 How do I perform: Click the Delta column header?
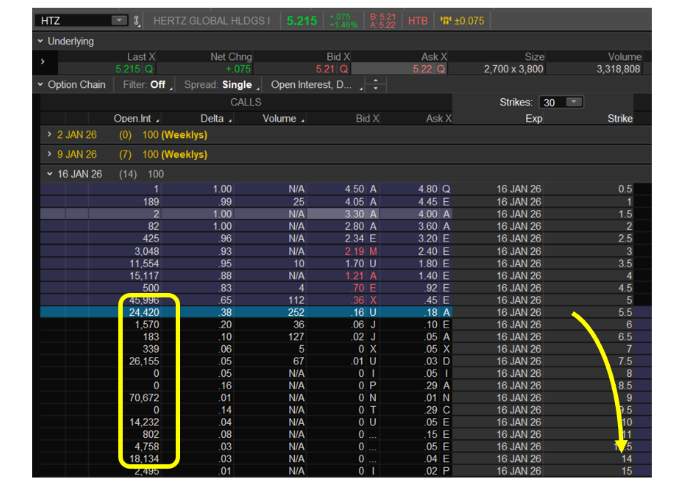pos(212,118)
